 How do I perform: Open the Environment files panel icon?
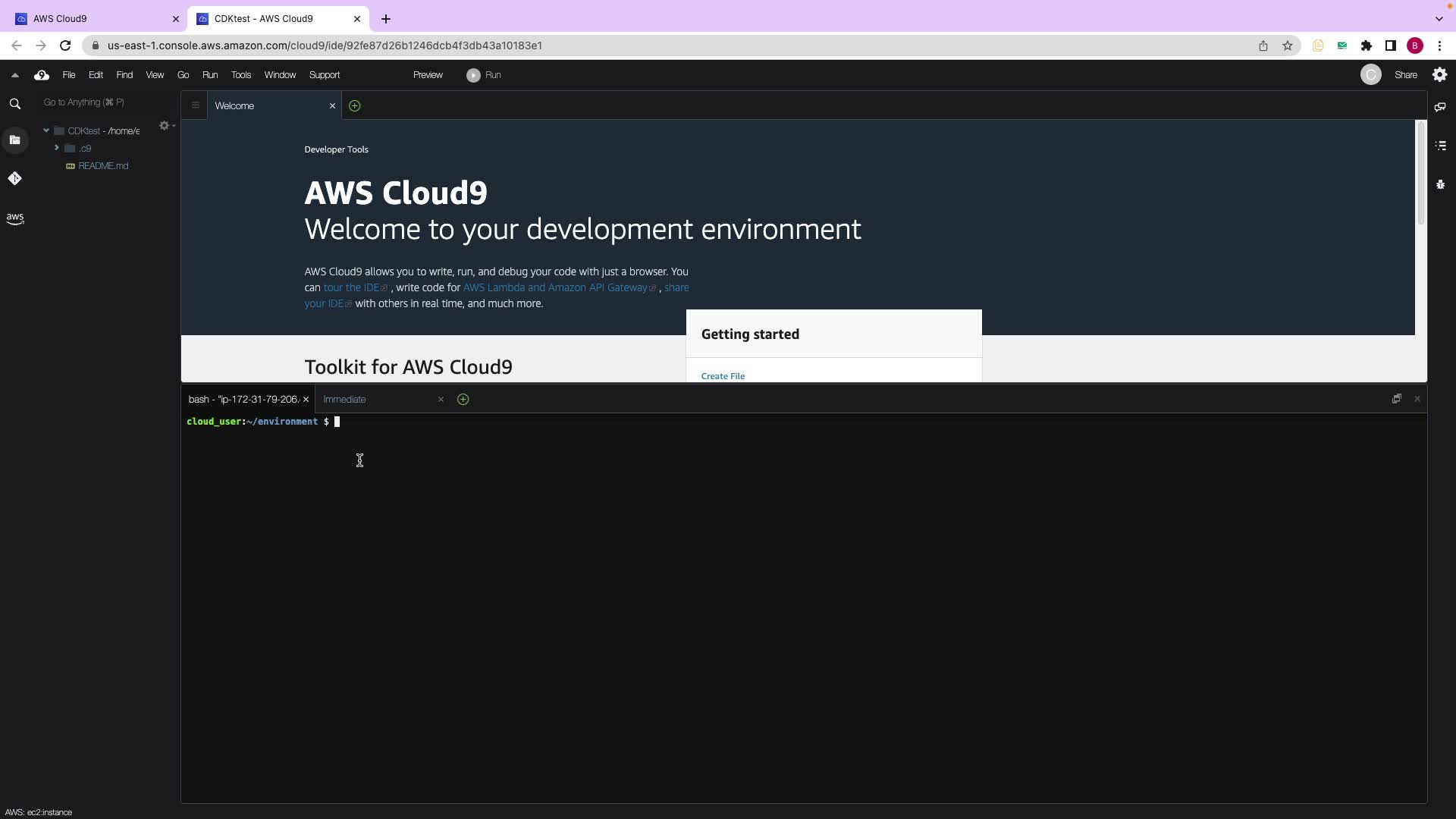pos(15,140)
